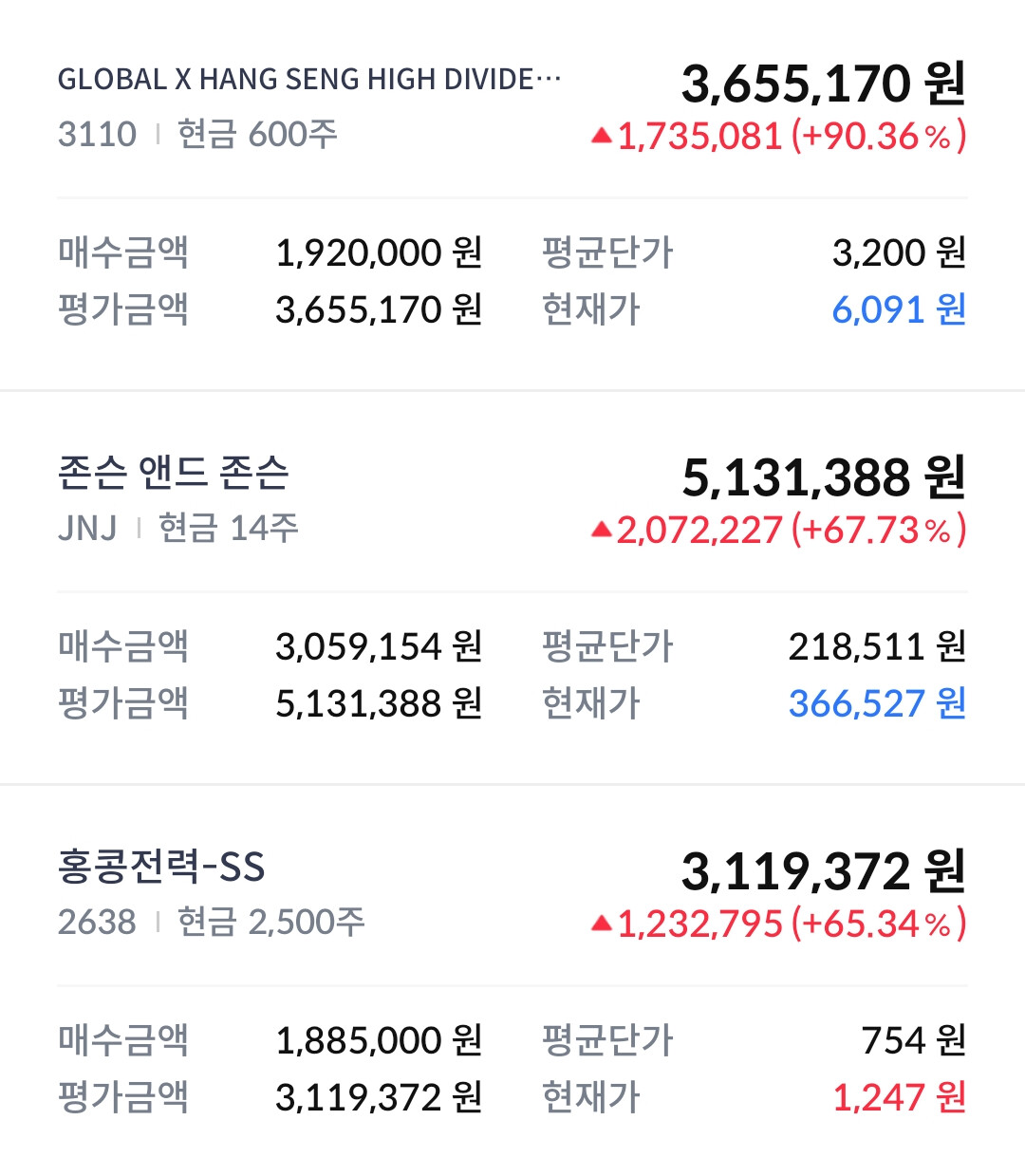
Task: Open the 존슨 앤드 존슨 stock details
Action: [x=174, y=473]
